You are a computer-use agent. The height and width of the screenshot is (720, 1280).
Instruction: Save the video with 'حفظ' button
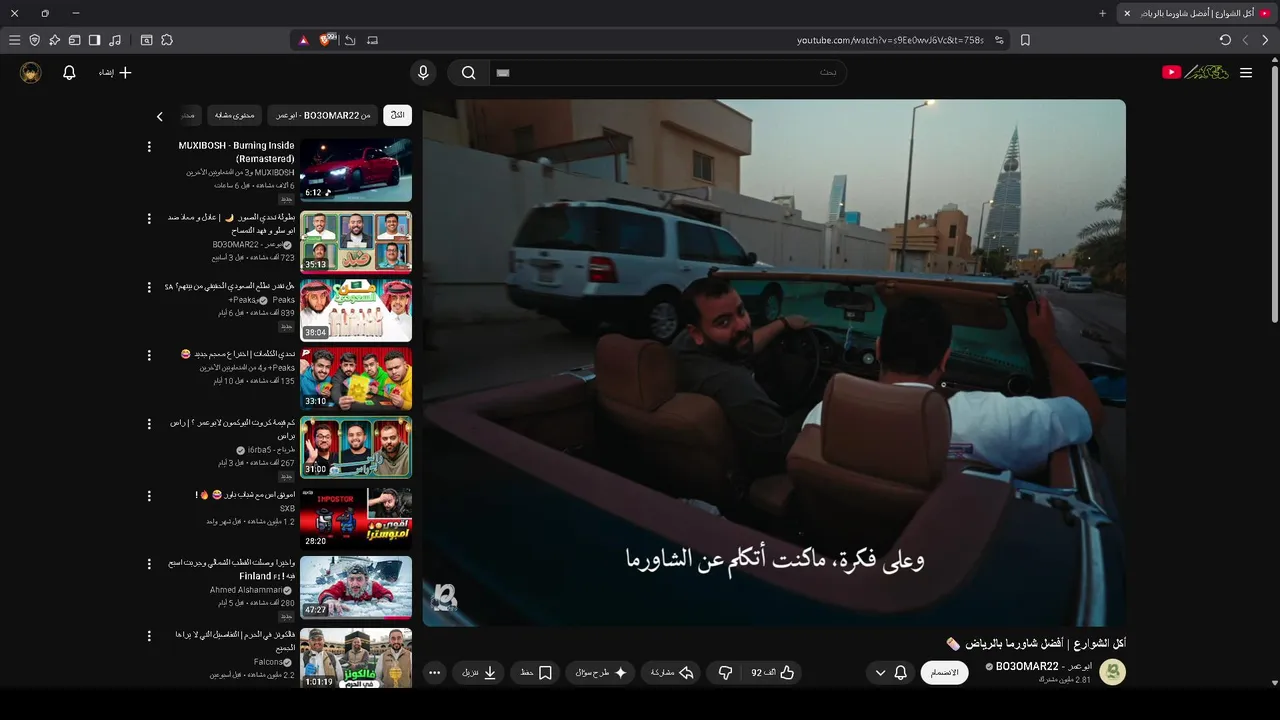pos(536,673)
